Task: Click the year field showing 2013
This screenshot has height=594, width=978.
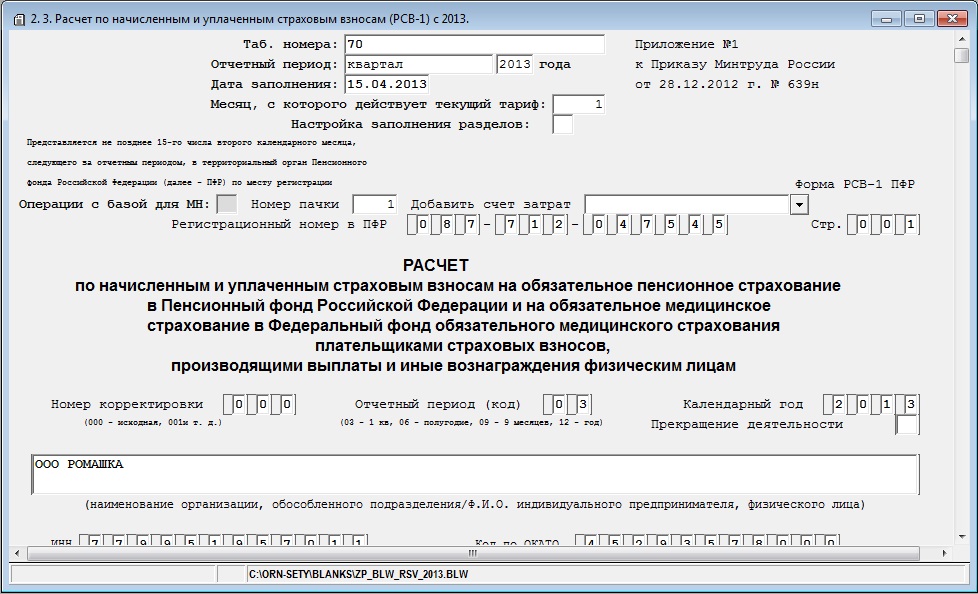Action: 515,64
